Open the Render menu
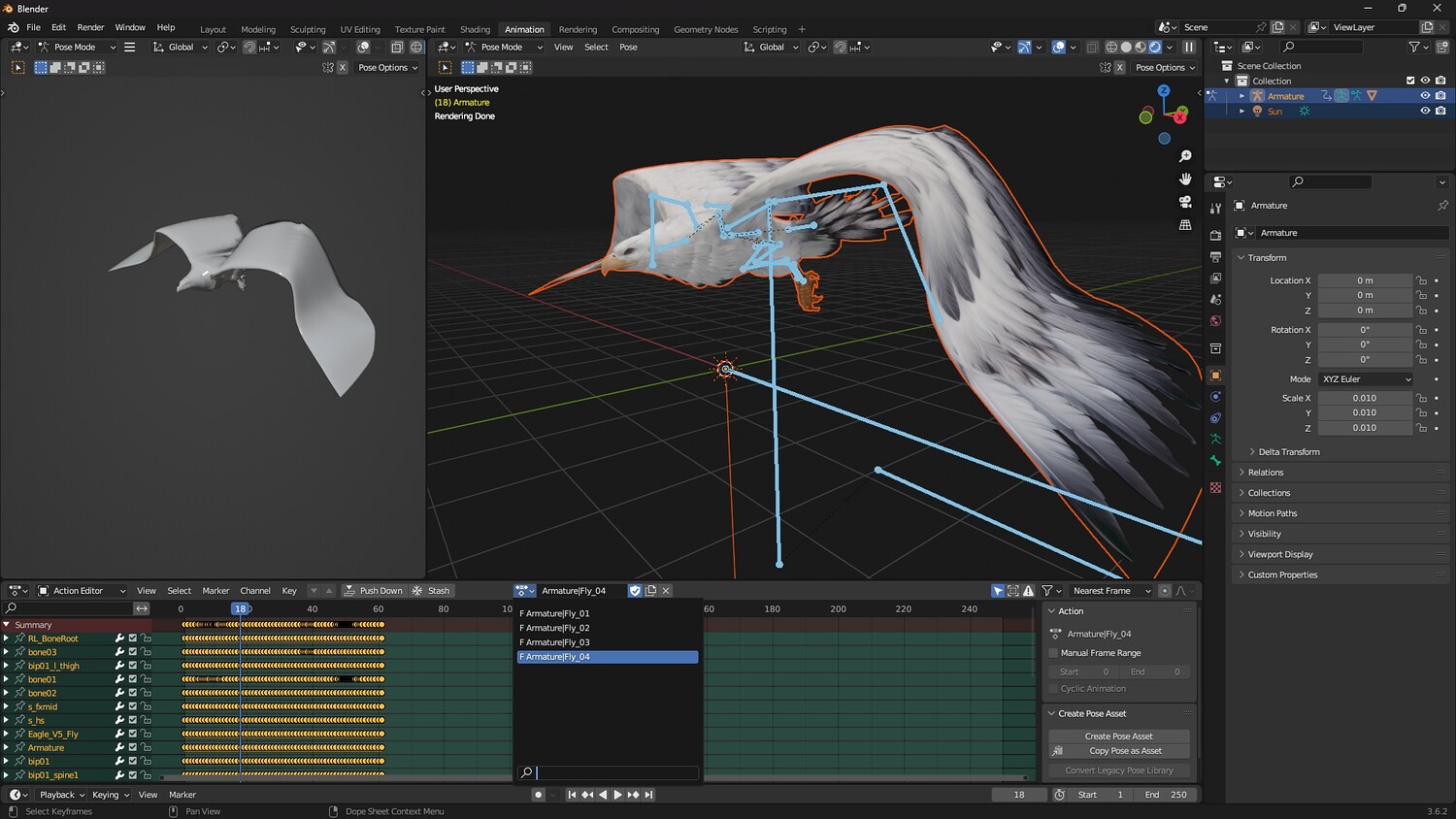Viewport: 1456px width, 819px height. click(x=90, y=27)
